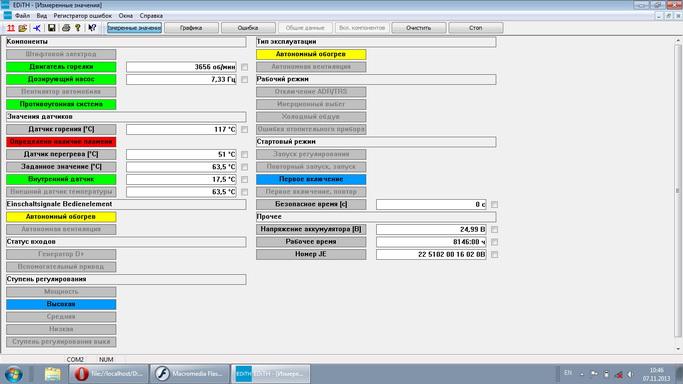Open the Файл menu

coord(22,16)
